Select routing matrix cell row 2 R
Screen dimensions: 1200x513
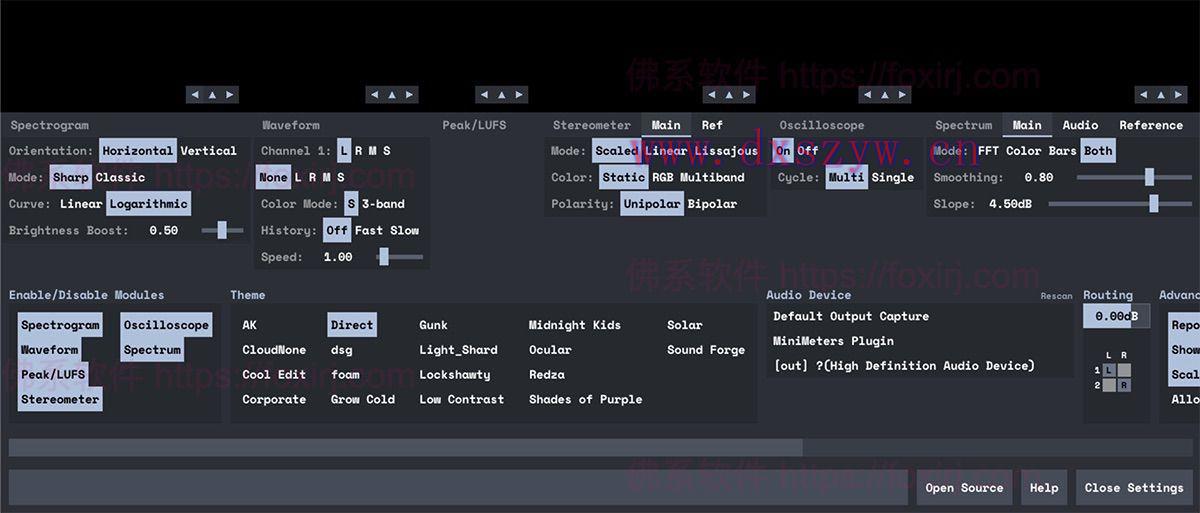(x=1124, y=385)
